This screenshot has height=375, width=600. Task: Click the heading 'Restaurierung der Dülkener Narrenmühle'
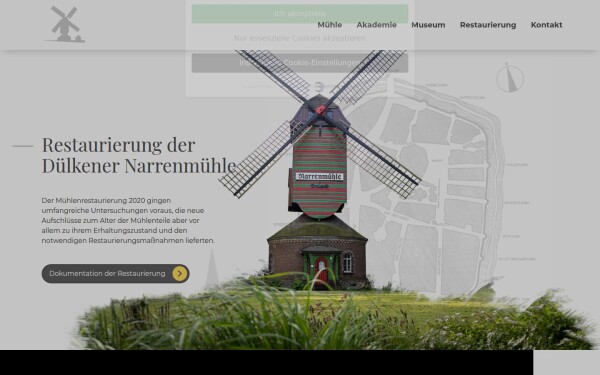click(x=139, y=155)
